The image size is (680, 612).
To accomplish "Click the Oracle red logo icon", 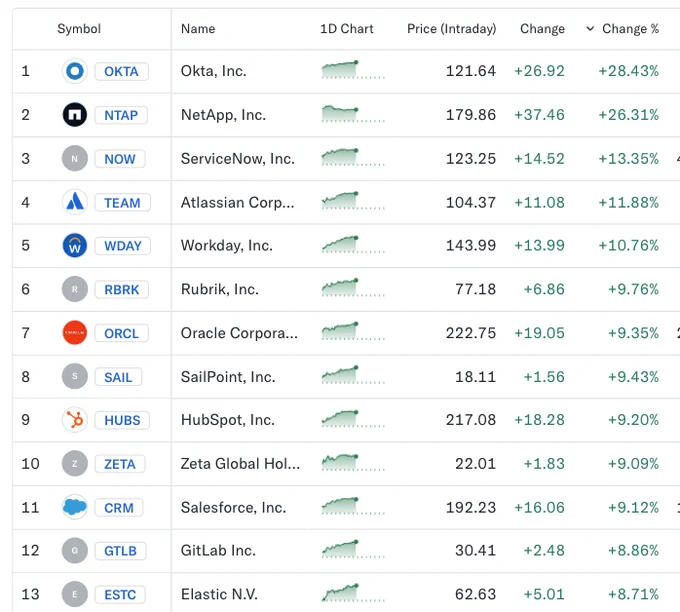I will (x=75, y=333).
